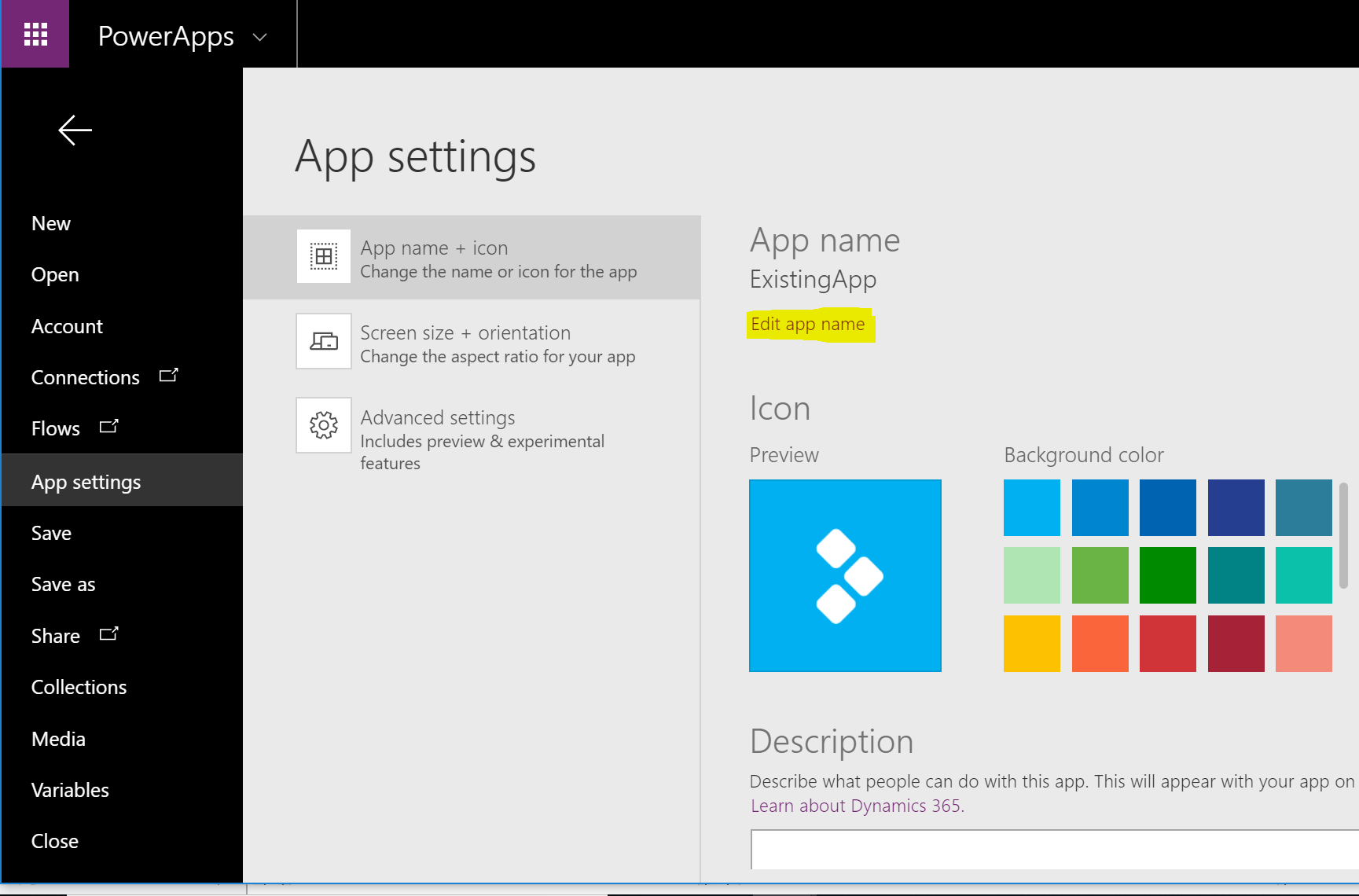Pick the yellow background color swatch
Viewport: 1359px width, 896px height.
[1031, 644]
